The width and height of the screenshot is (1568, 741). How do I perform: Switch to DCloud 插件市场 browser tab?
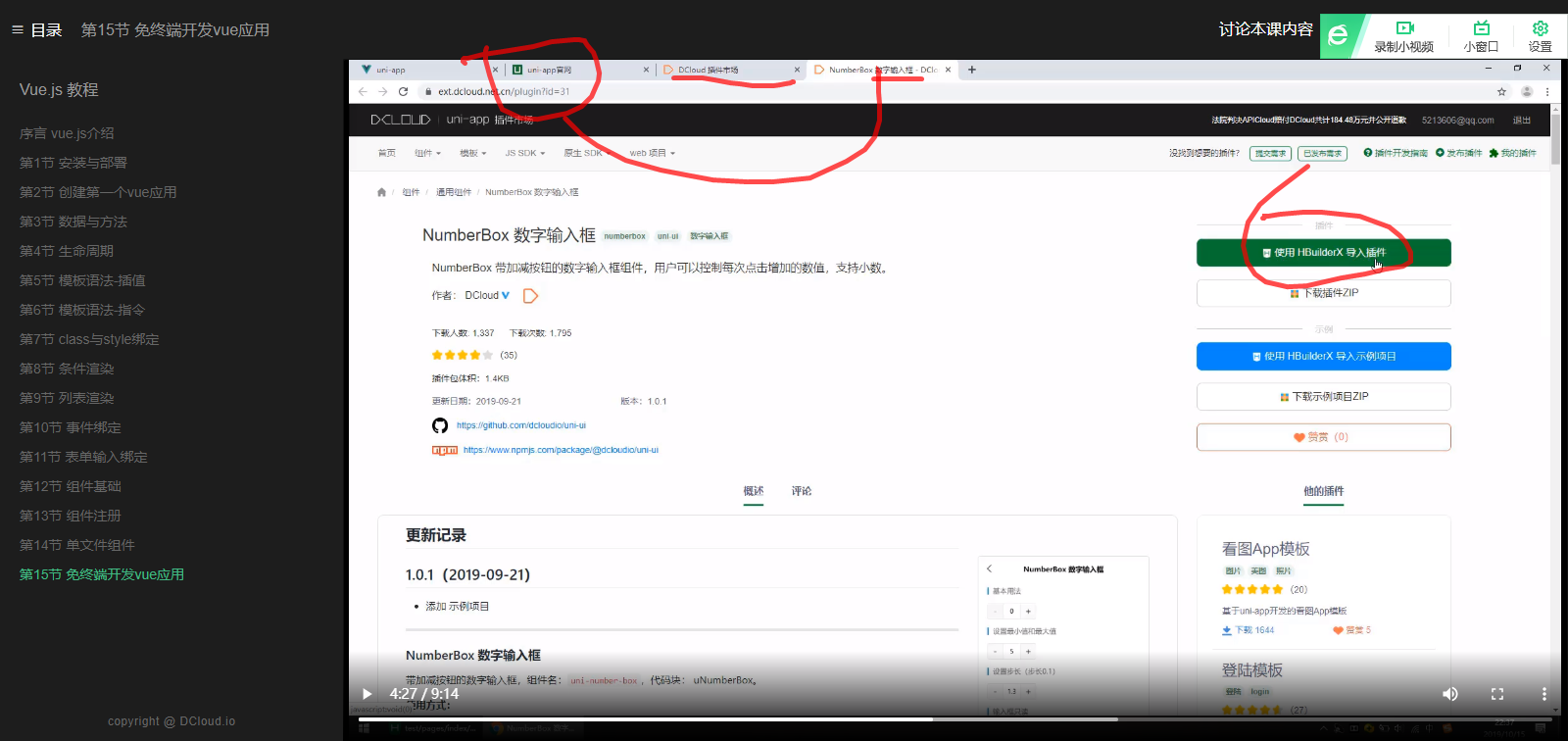click(729, 70)
